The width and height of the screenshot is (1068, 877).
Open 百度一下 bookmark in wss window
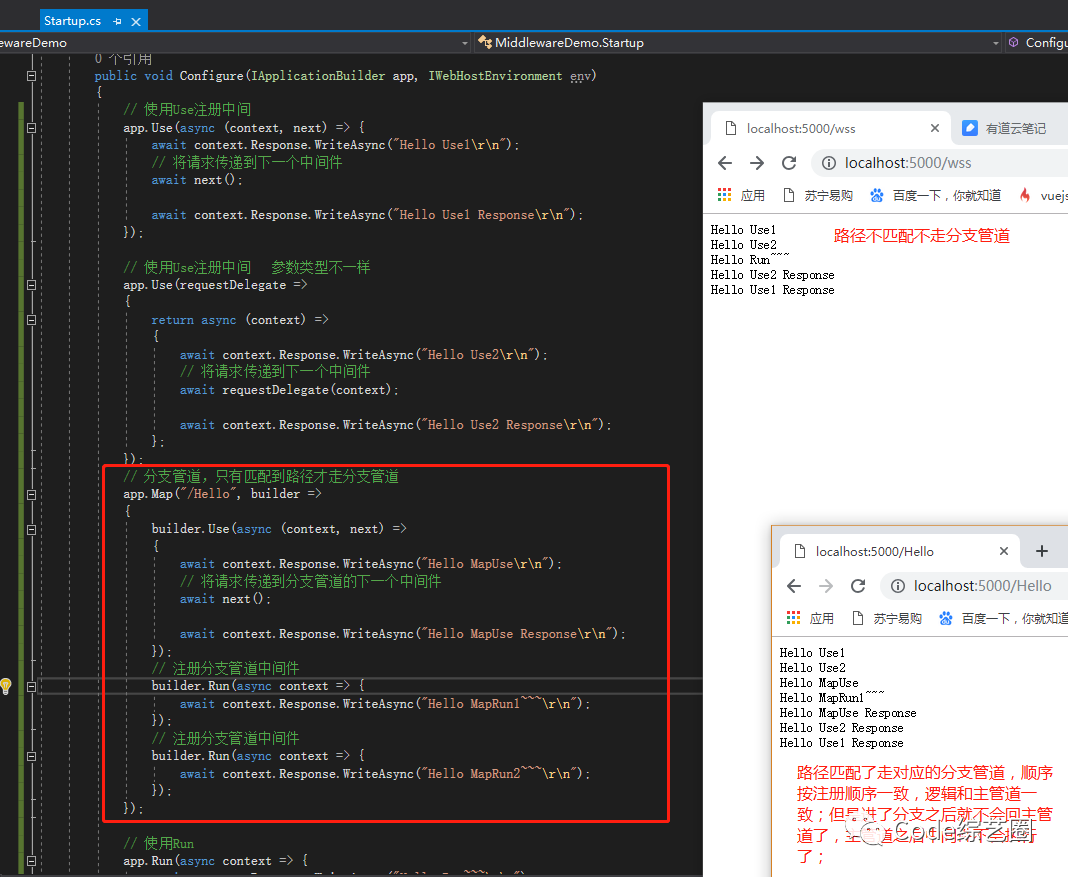936,195
